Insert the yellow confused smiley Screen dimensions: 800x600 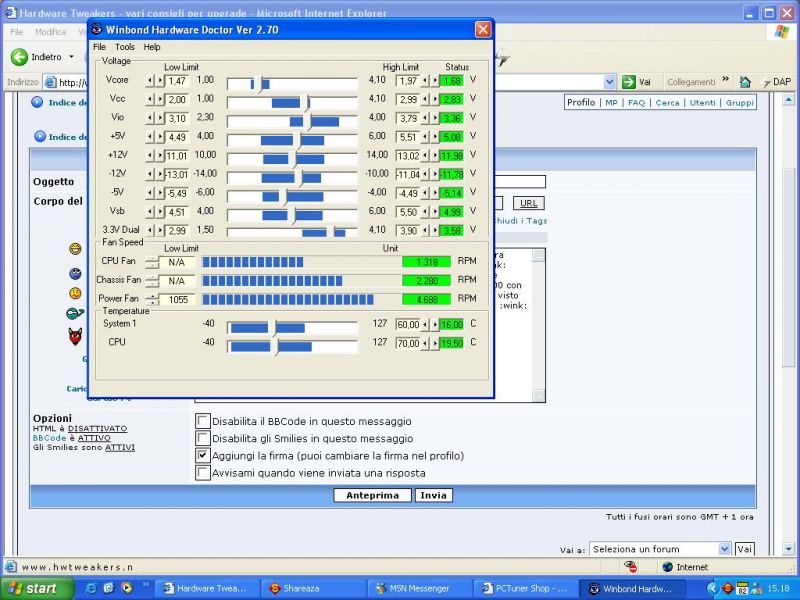(x=76, y=293)
